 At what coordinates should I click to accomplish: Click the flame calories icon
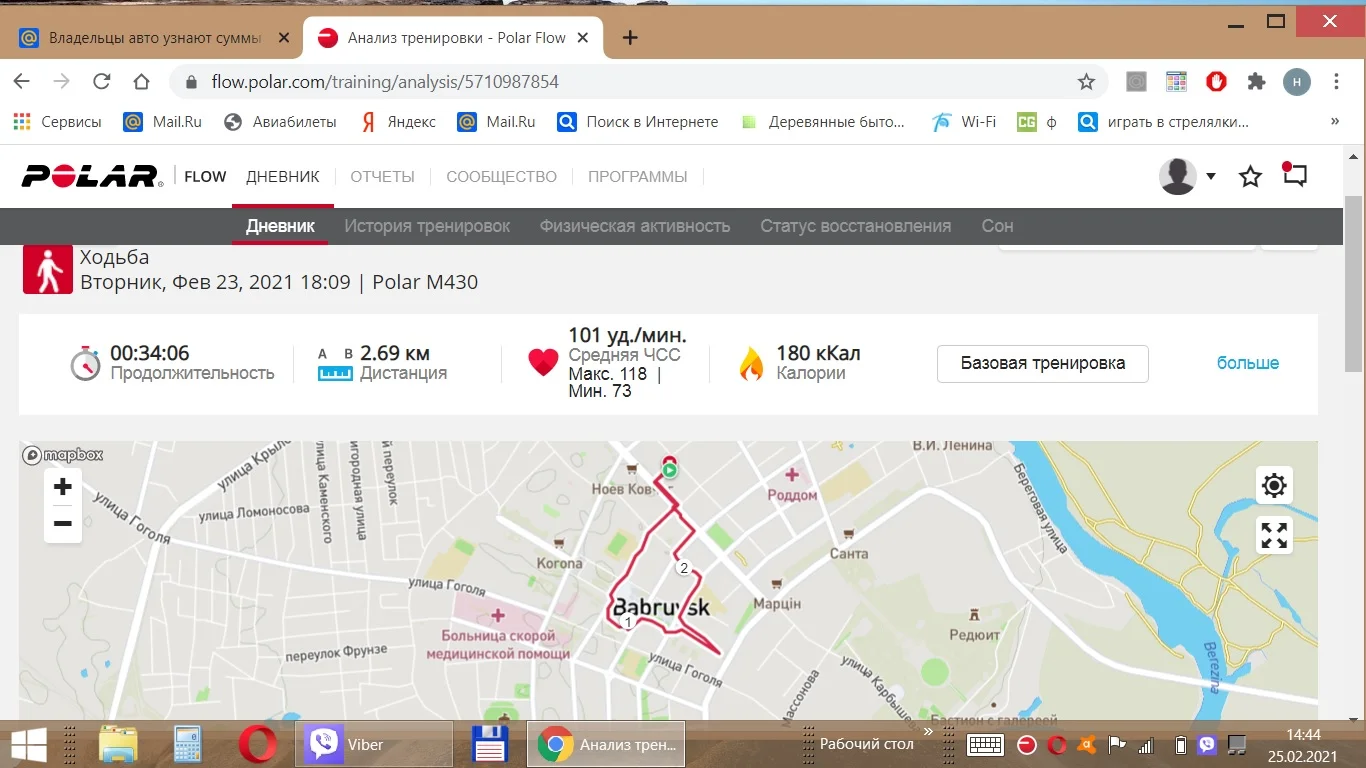(x=751, y=363)
